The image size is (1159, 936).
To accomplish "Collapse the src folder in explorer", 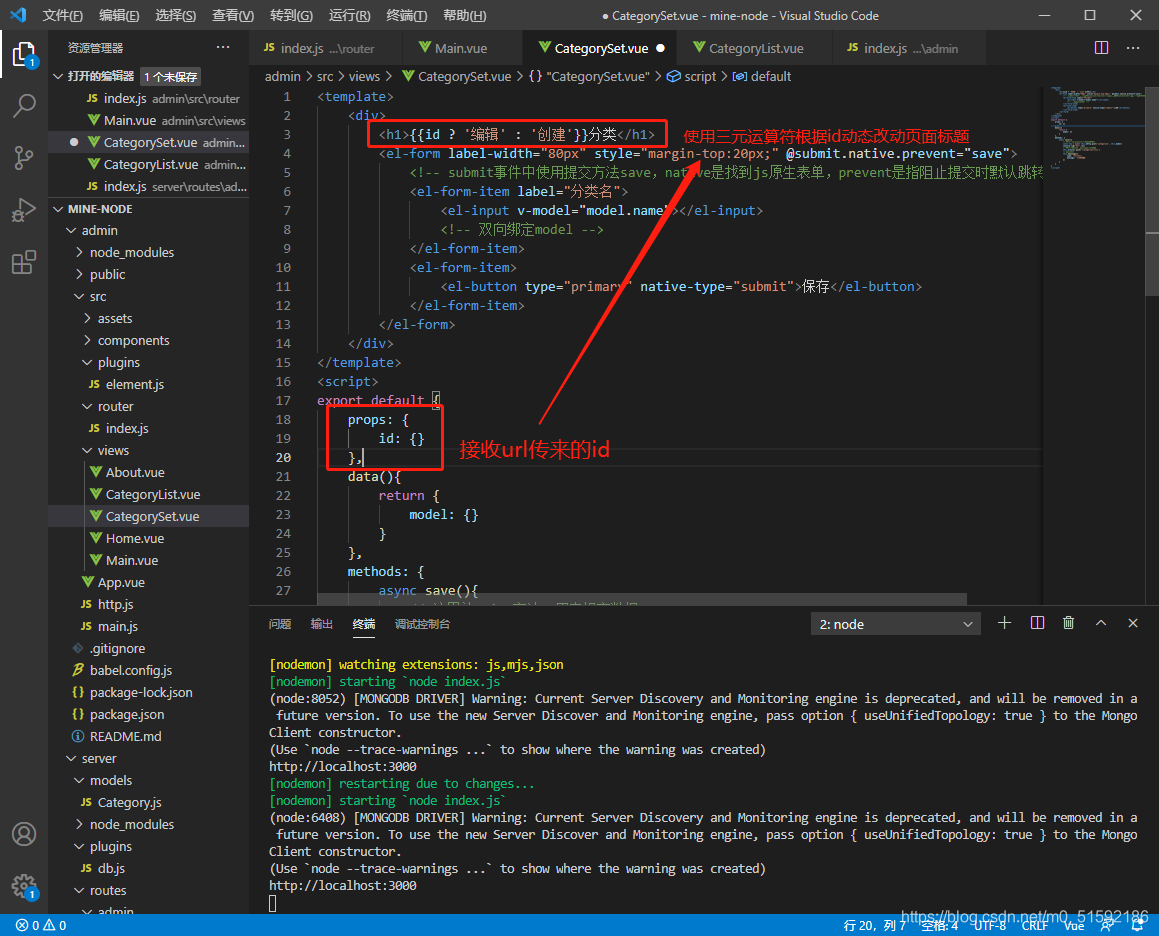I will click(97, 296).
